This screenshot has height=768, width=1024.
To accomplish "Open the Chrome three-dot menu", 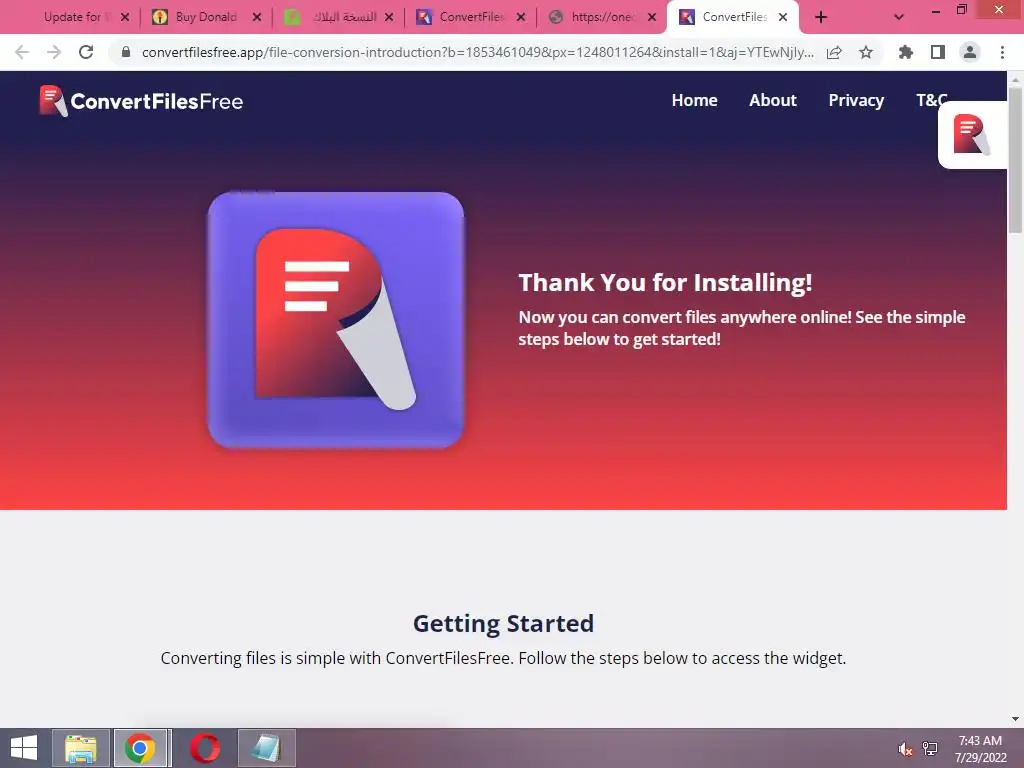I will click(x=1002, y=52).
